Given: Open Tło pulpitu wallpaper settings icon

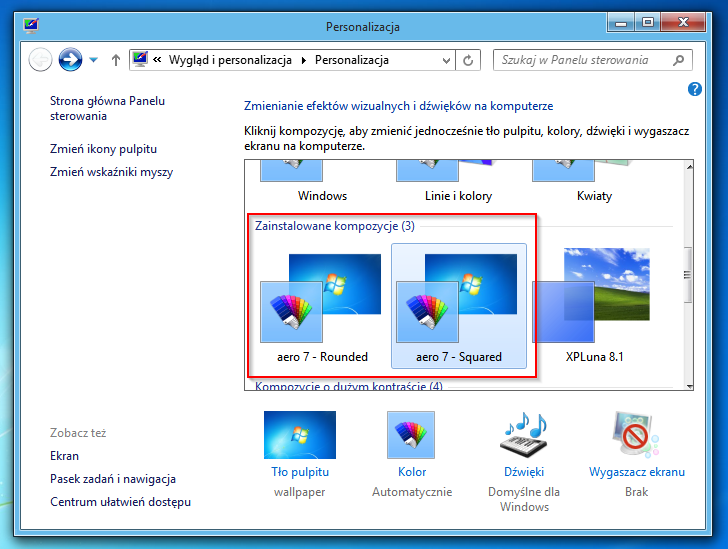Looking at the screenshot, I should point(300,435).
